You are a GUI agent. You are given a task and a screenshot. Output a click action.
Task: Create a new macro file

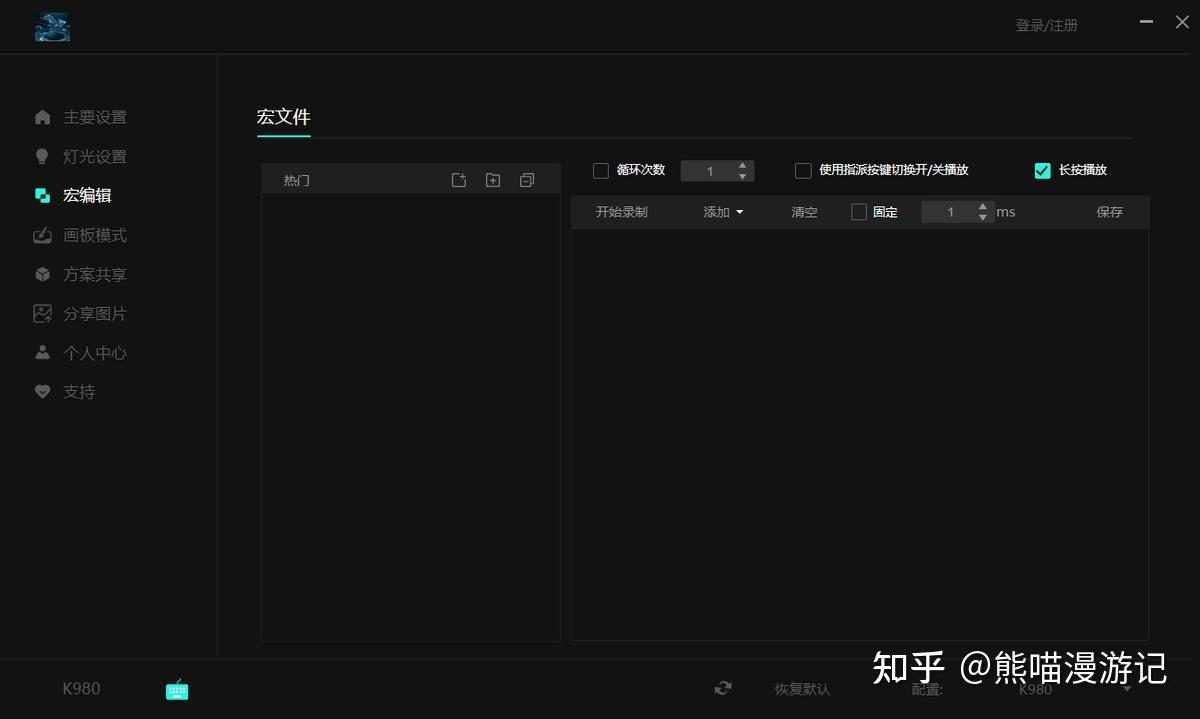coord(459,179)
